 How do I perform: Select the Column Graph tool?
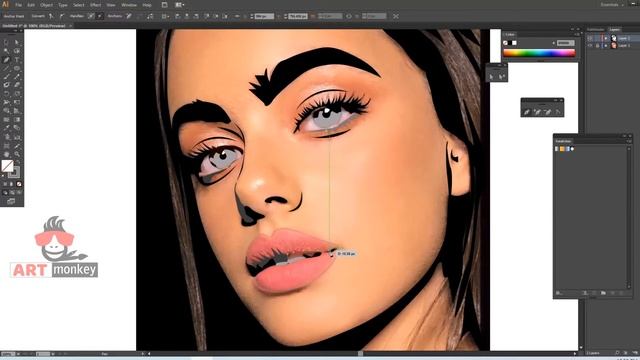17,137
